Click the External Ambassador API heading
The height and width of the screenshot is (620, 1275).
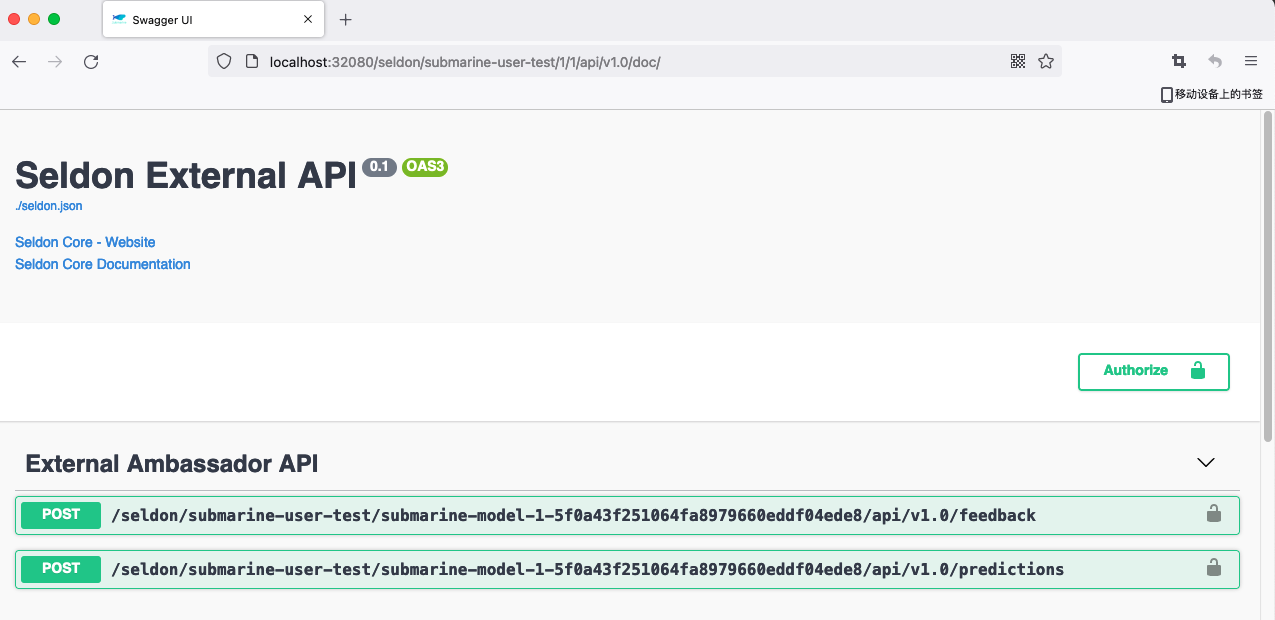[x=172, y=464]
